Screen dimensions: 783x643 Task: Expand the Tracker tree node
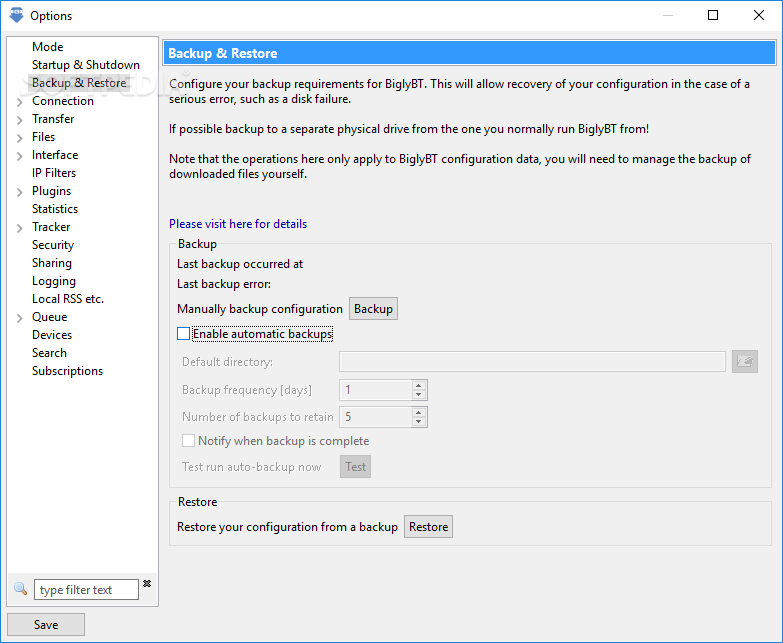coord(19,228)
